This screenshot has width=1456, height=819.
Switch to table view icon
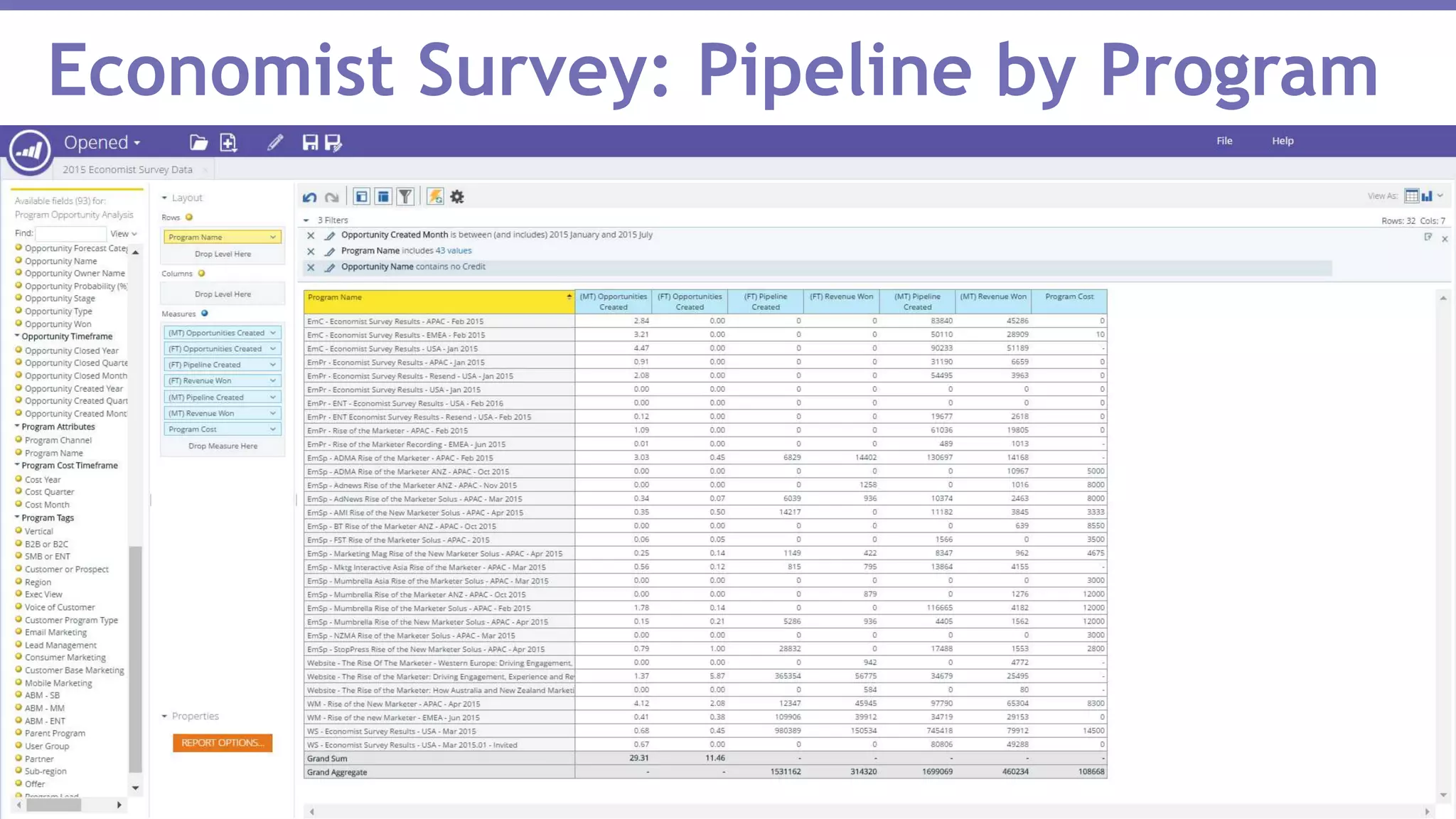[1412, 196]
